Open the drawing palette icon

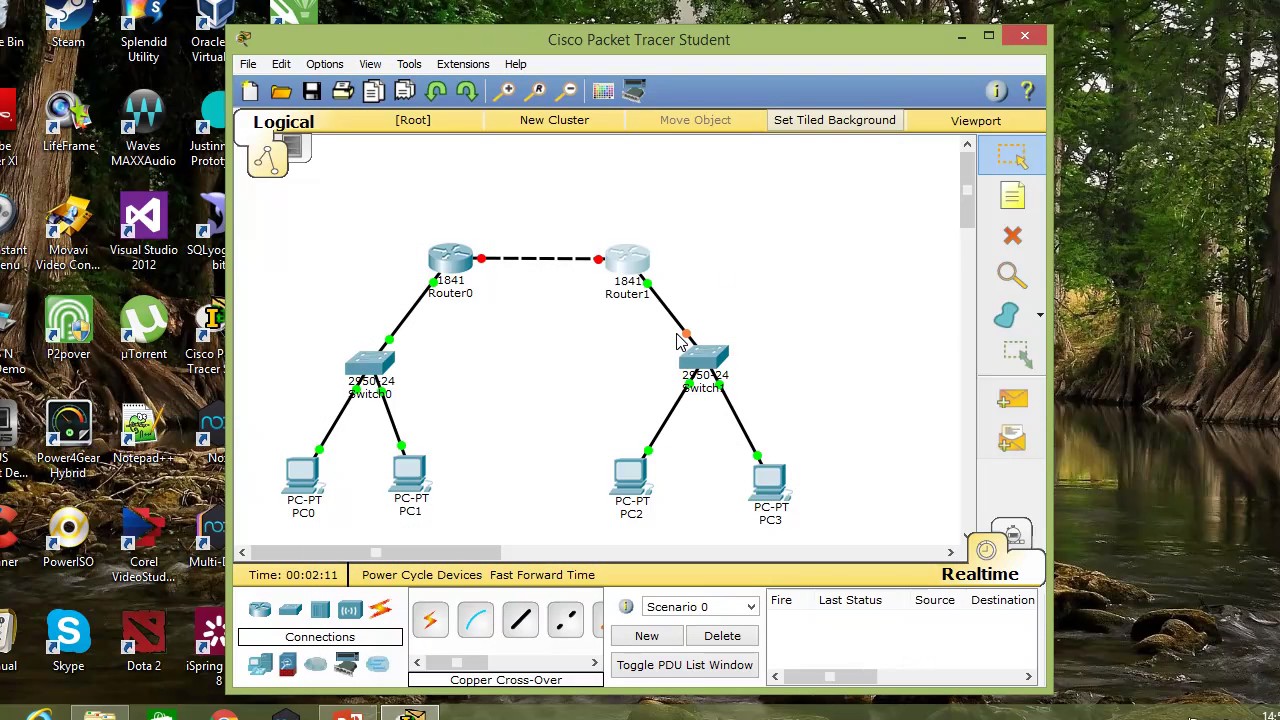(x=603, y=92)
